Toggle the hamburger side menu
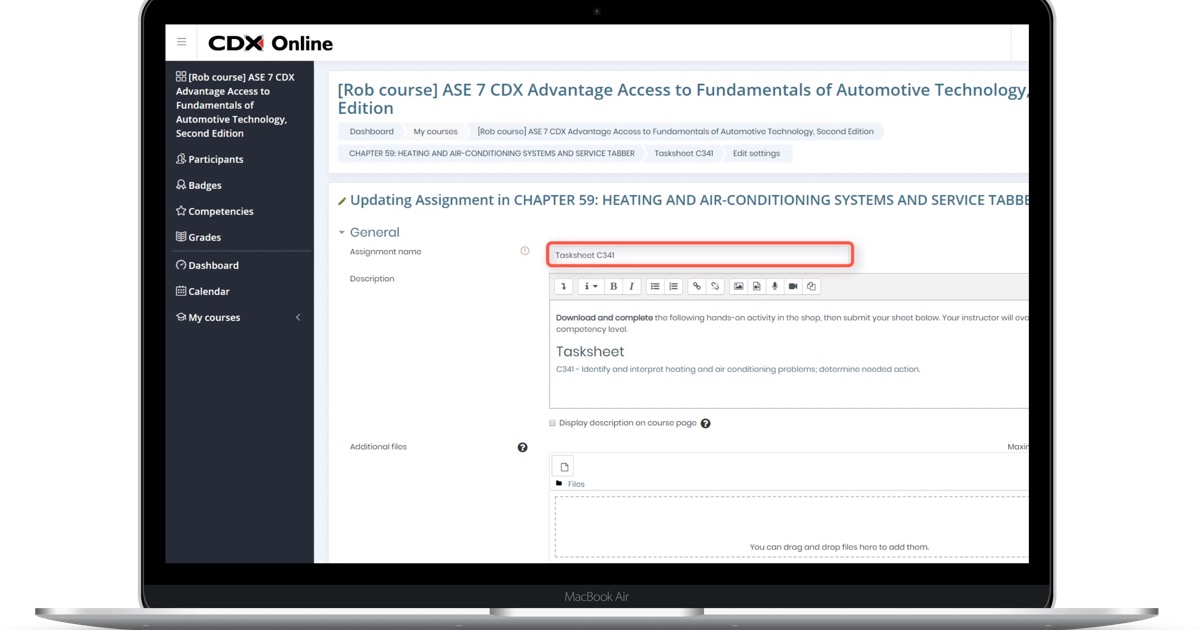 click(x=181, y=42)
